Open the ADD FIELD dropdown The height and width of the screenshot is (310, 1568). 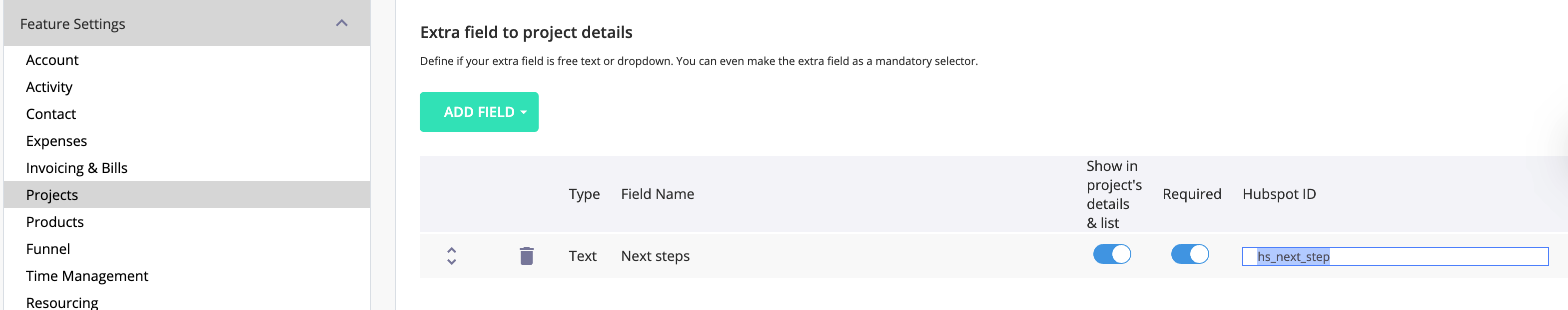click(x=479, y=112)
